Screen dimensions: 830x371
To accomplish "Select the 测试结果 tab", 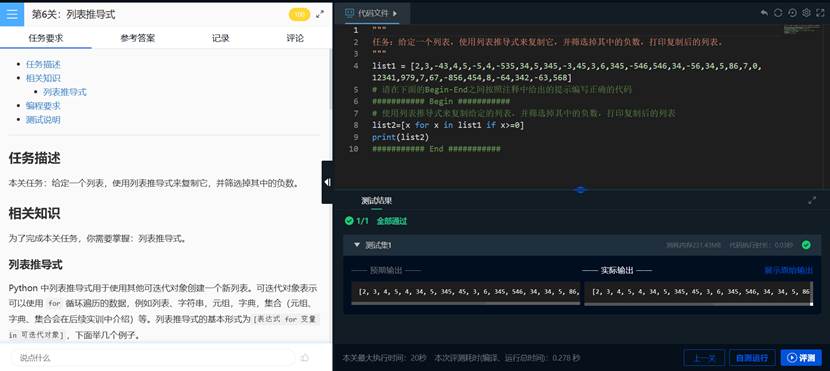I will point(377,201).
